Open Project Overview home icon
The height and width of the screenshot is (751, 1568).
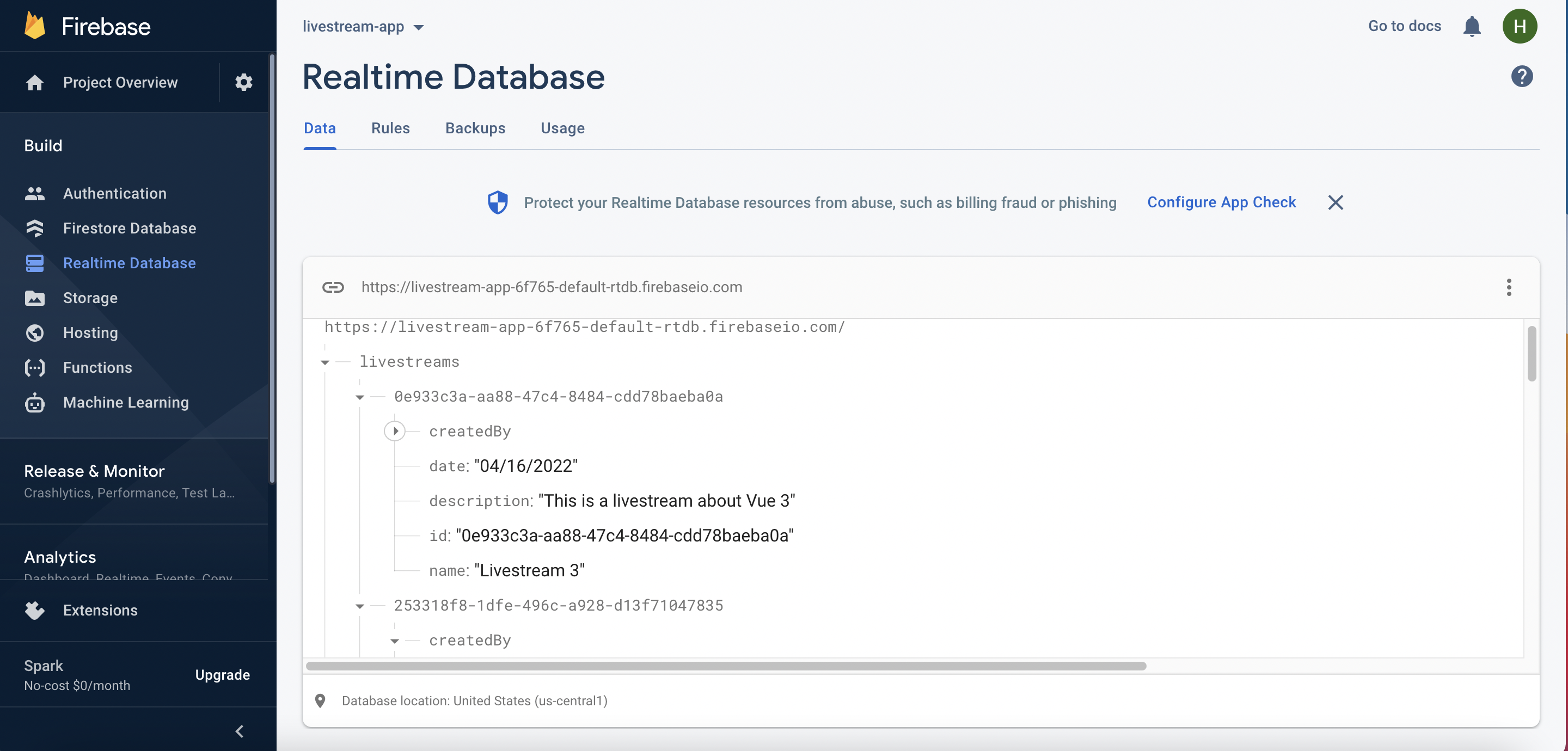pos(35,82)
